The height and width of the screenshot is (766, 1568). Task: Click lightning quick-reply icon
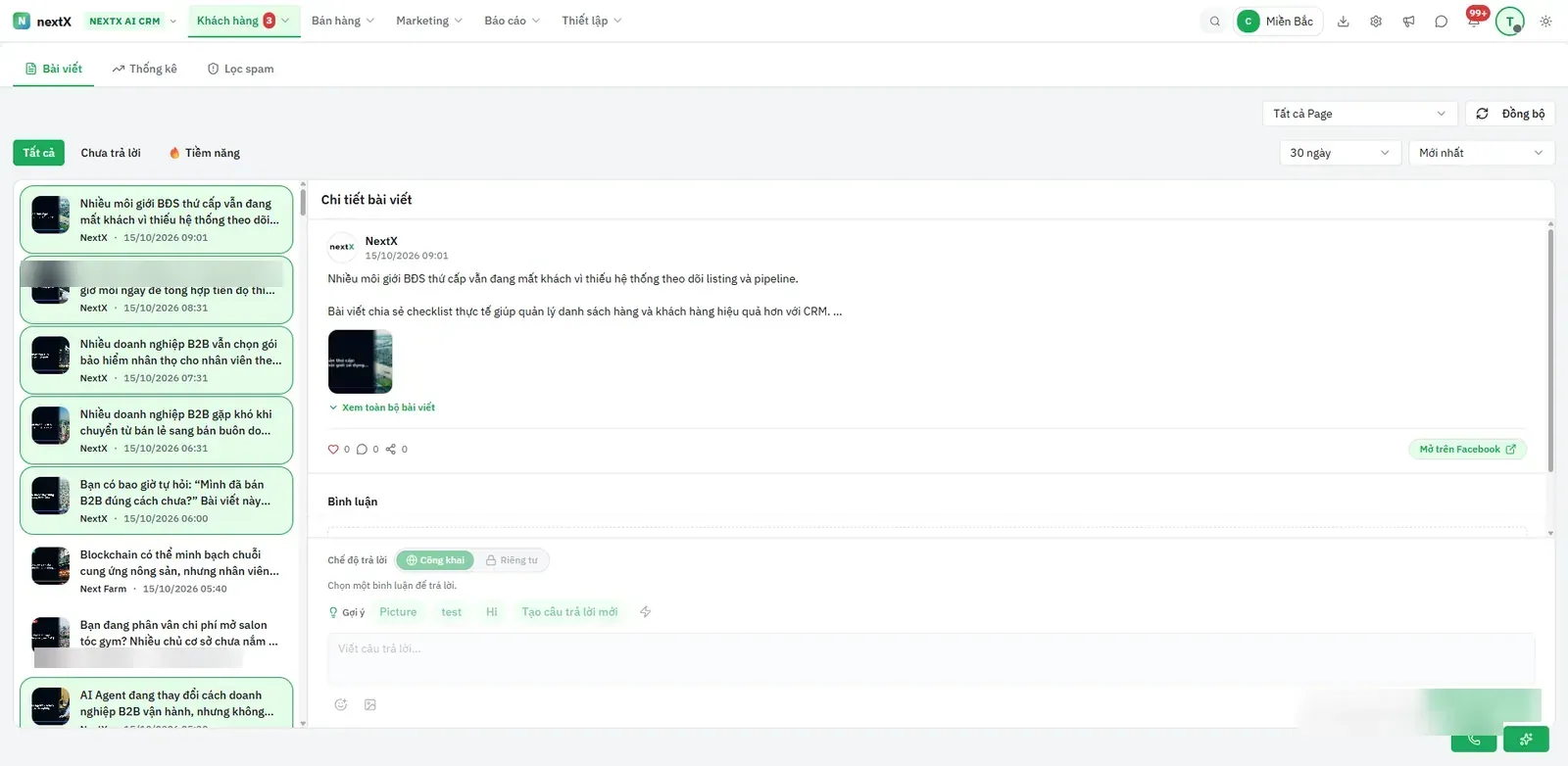point(645,612)
